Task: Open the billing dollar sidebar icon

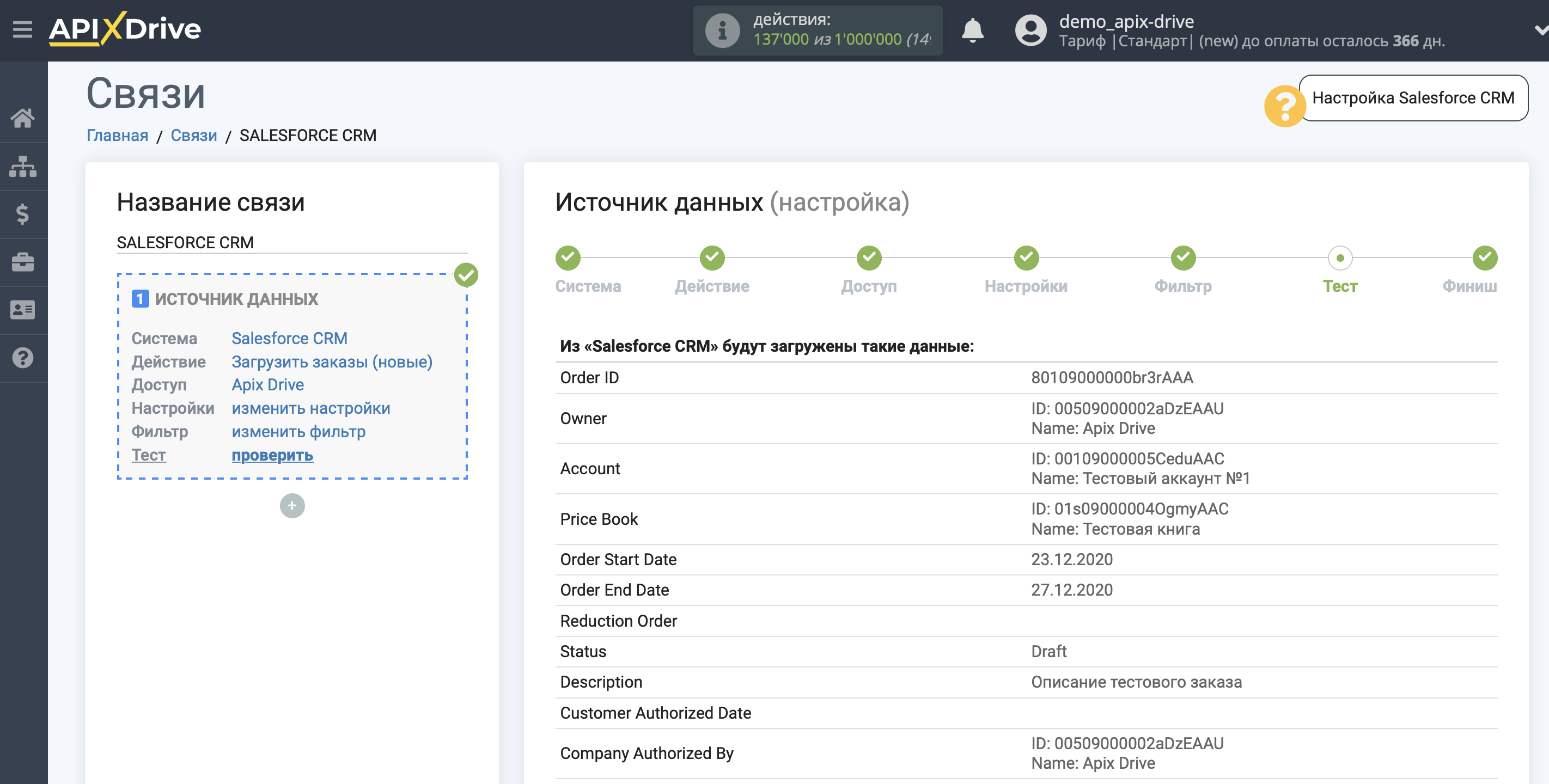Action: pos(23,214)
